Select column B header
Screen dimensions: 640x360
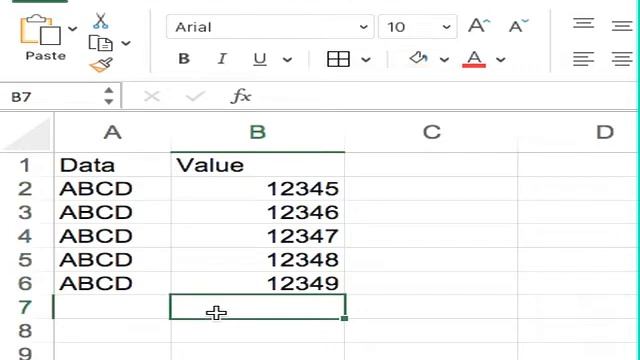pos(258,132)
